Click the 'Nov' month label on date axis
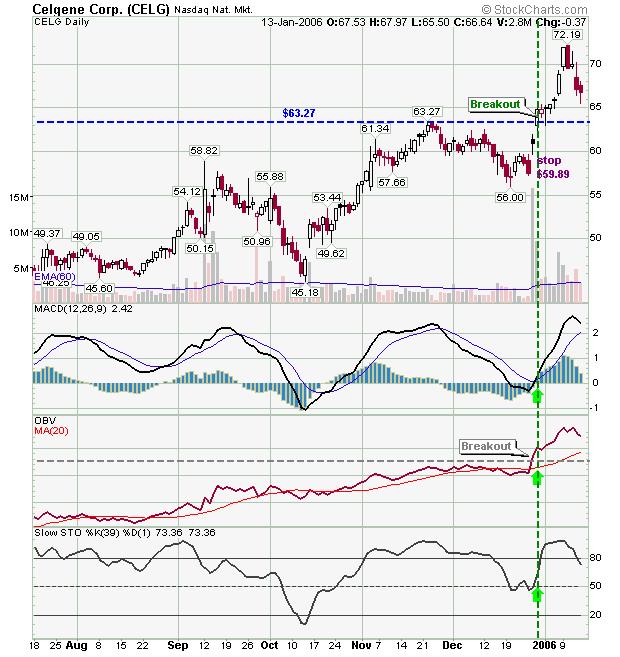The image size is (620, 657). 361,645
